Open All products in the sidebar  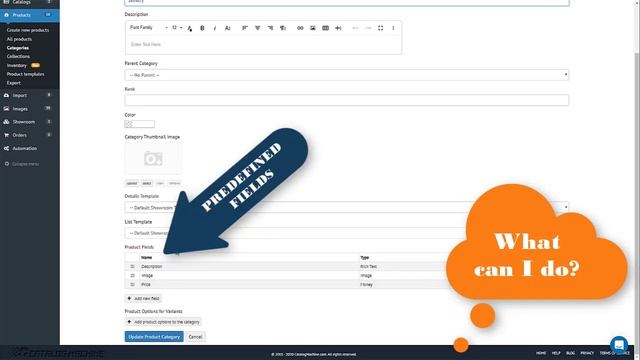click(19, 39)
